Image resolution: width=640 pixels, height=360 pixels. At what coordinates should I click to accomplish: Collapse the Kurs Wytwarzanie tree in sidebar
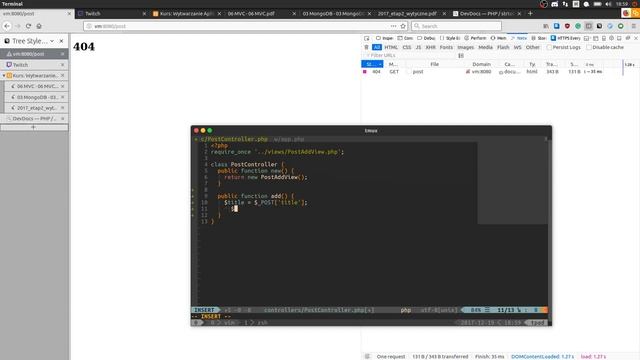4,76
